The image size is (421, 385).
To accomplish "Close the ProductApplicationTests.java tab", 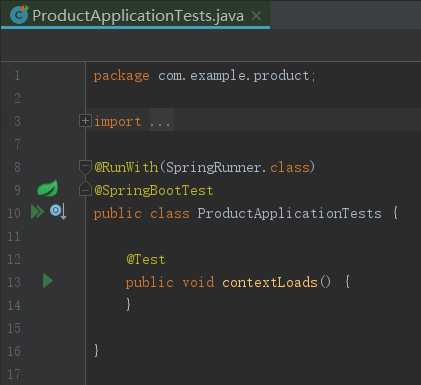I will 256,15.
